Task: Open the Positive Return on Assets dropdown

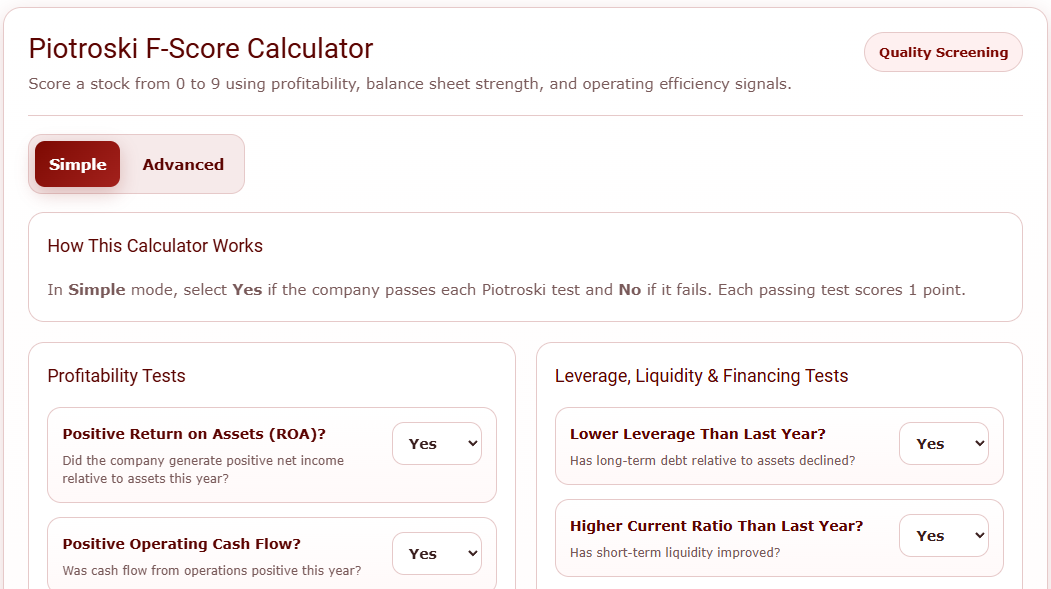Action: [437, 443]
